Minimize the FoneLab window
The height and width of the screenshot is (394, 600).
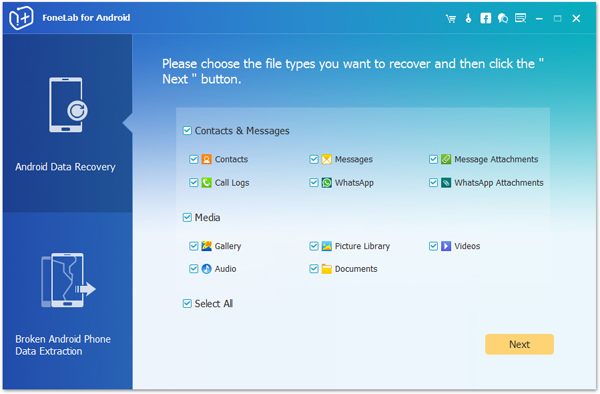[x=539, y=18]
